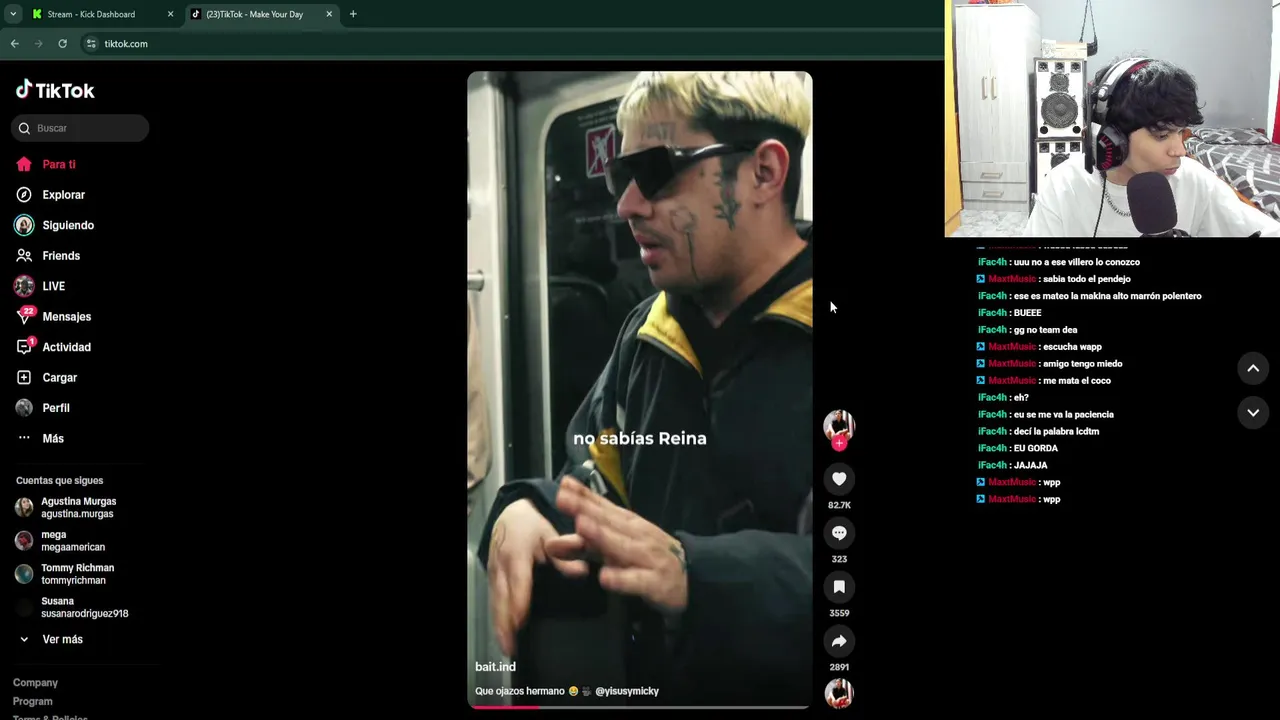This screenshot has height=720, width=1280.
Task: Open Mensajes inbox
Action: point(53,317)
